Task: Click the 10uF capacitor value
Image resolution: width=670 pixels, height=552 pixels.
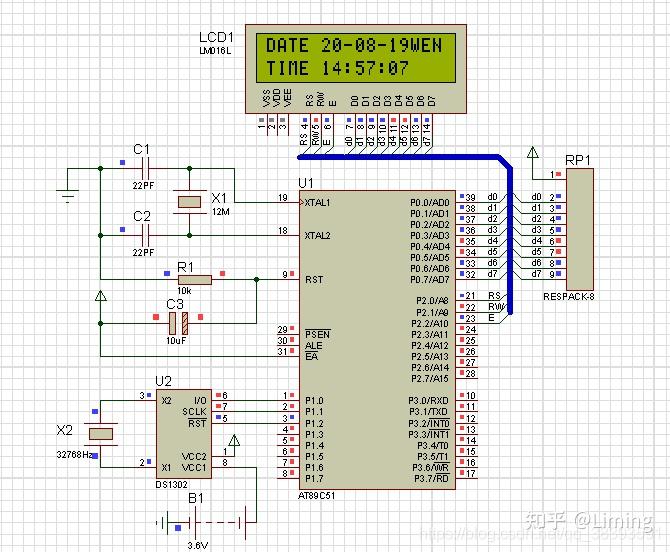Action: [x=176, y=341]
